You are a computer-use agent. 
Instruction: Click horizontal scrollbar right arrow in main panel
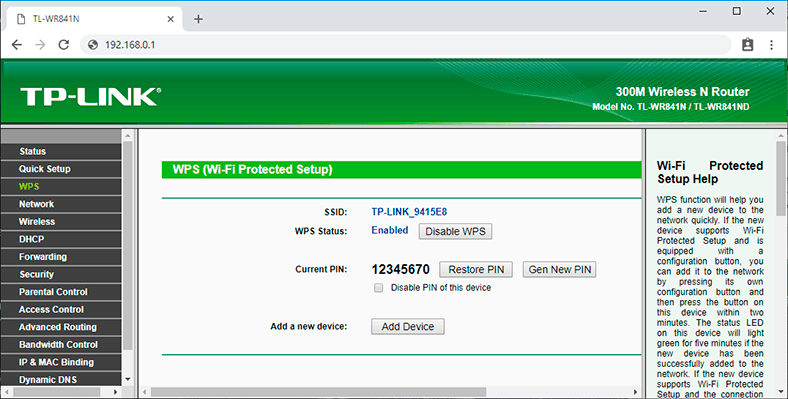636,392
